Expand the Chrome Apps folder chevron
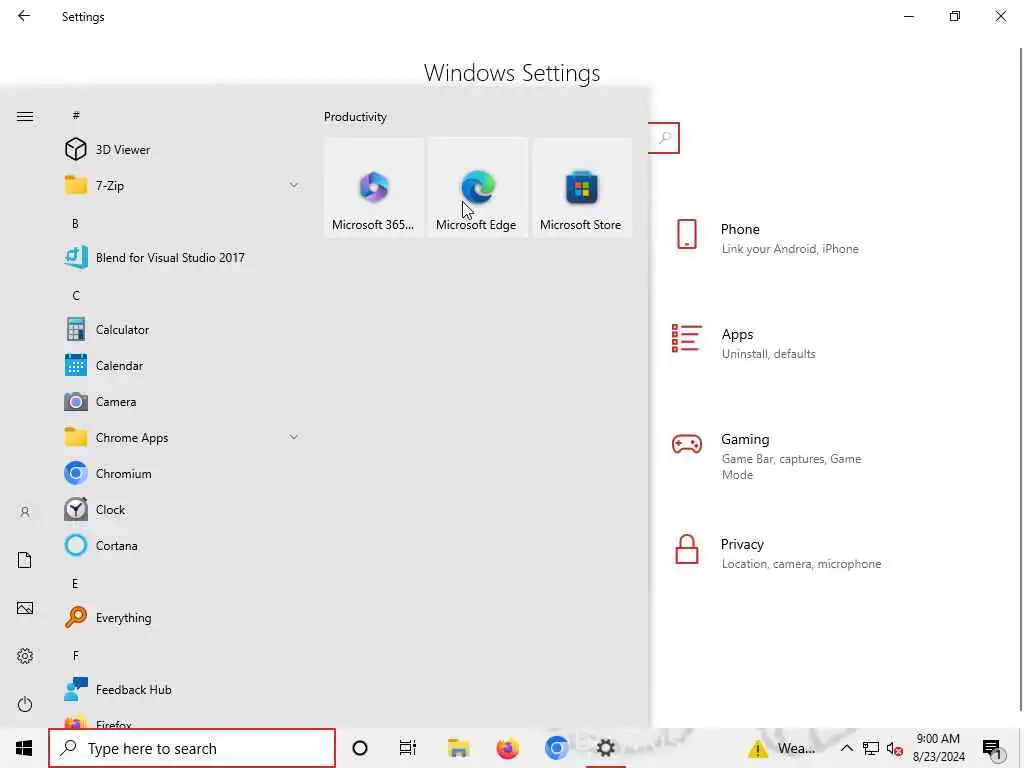 (294, 437)
